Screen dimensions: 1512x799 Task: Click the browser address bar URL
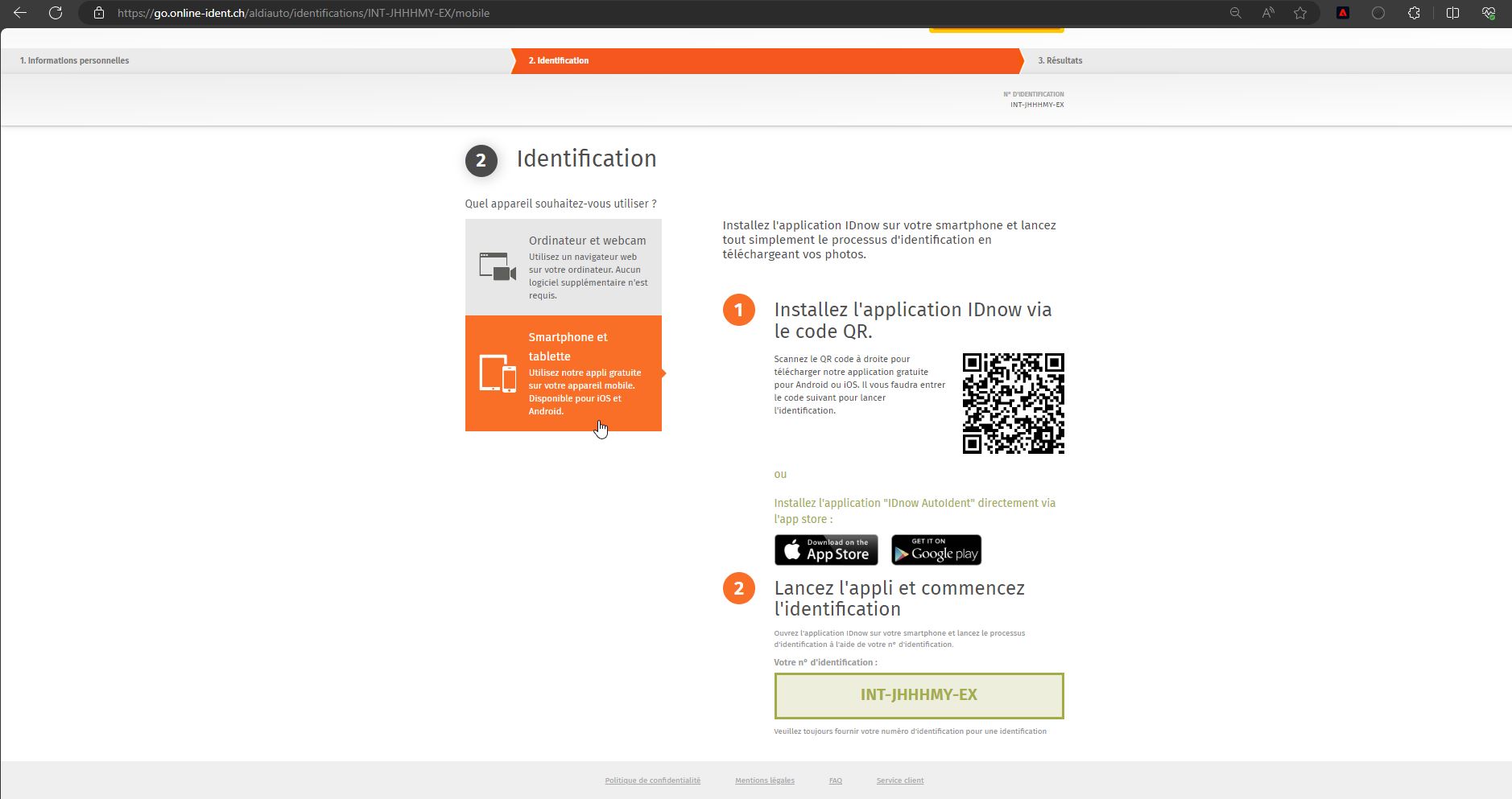[304, 13]
